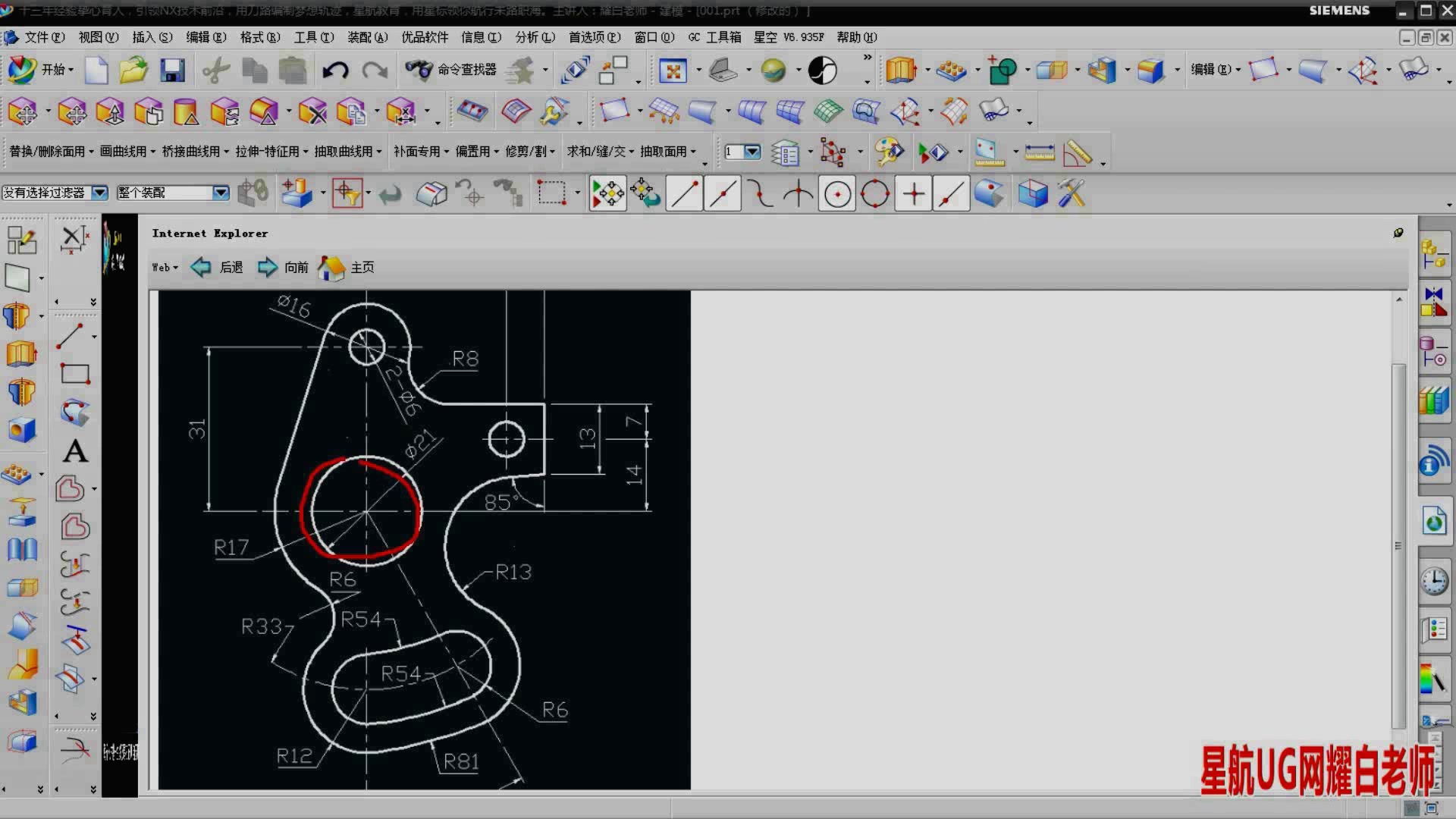This screenshot has height=819, width=1456.
Task: Select the line tool in left sidebar
Action: tap(71, 336)
